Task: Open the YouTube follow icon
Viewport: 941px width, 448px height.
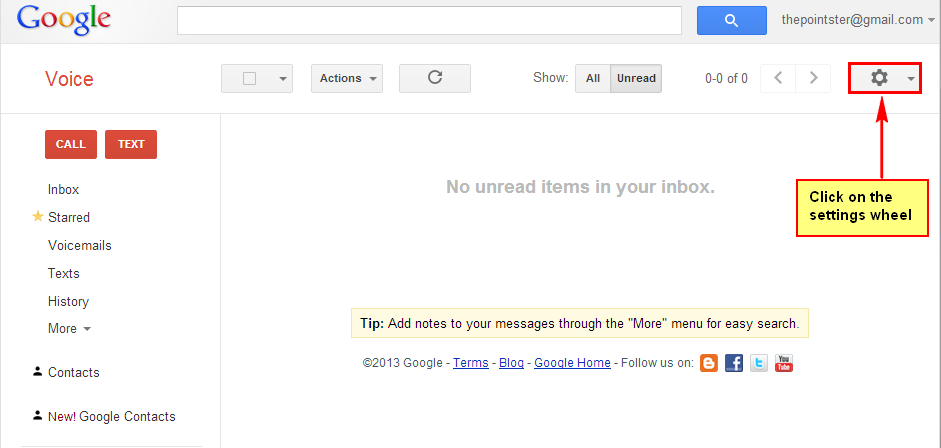Action: [x=784, y=363]
